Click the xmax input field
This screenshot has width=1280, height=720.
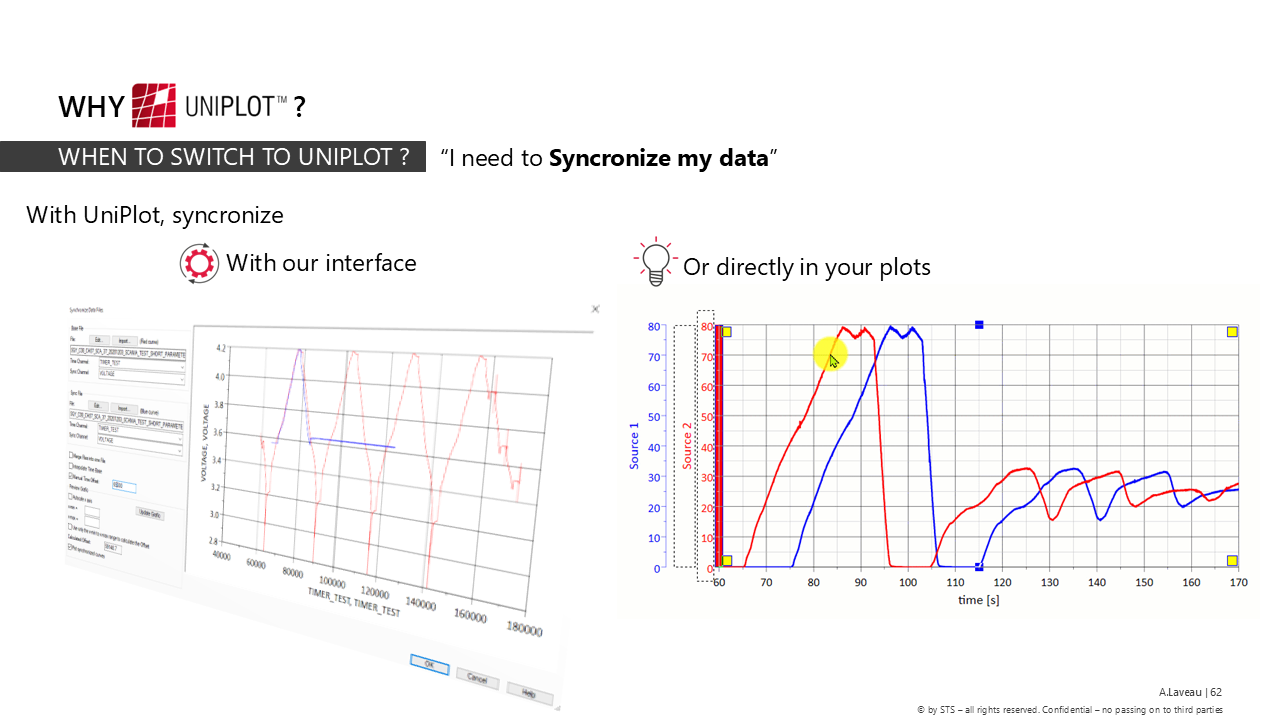(92, 521)
